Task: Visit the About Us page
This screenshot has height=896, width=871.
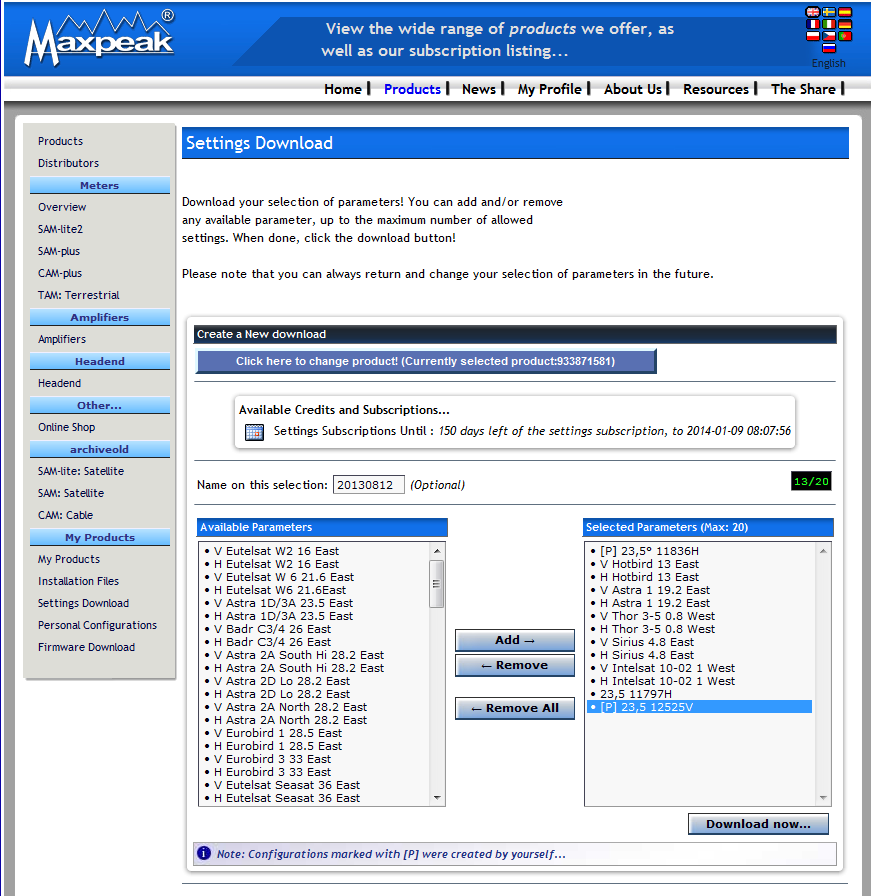Action: point(633,89)
